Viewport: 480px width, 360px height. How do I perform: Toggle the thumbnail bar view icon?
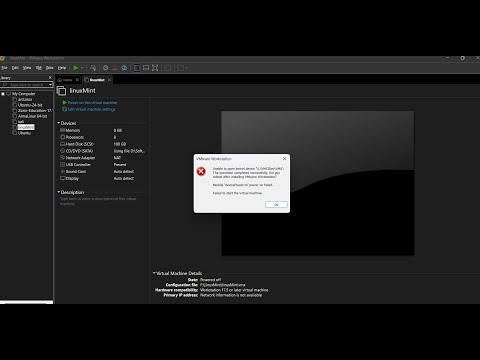146,68
